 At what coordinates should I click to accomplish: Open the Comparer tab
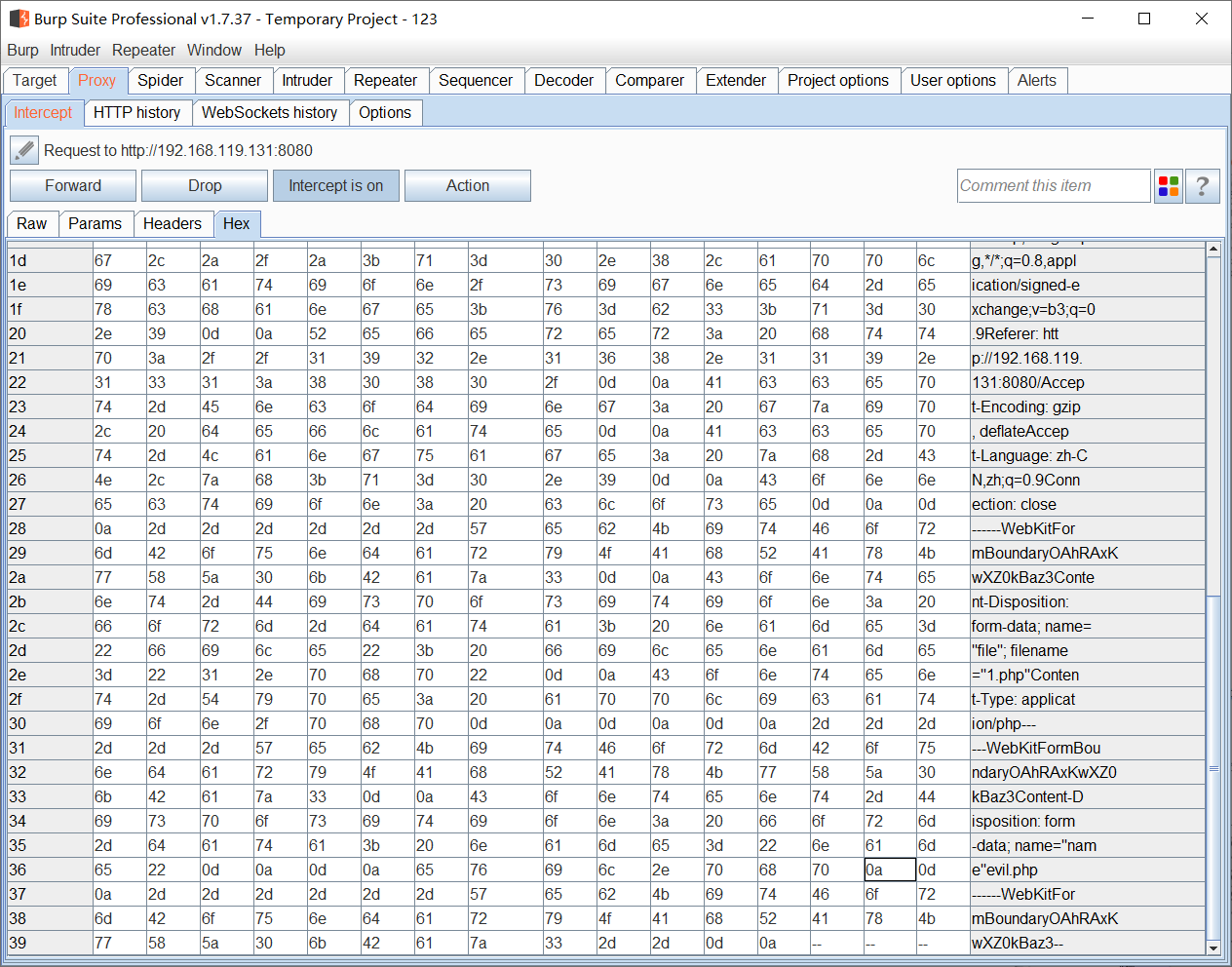coord(650,81)
